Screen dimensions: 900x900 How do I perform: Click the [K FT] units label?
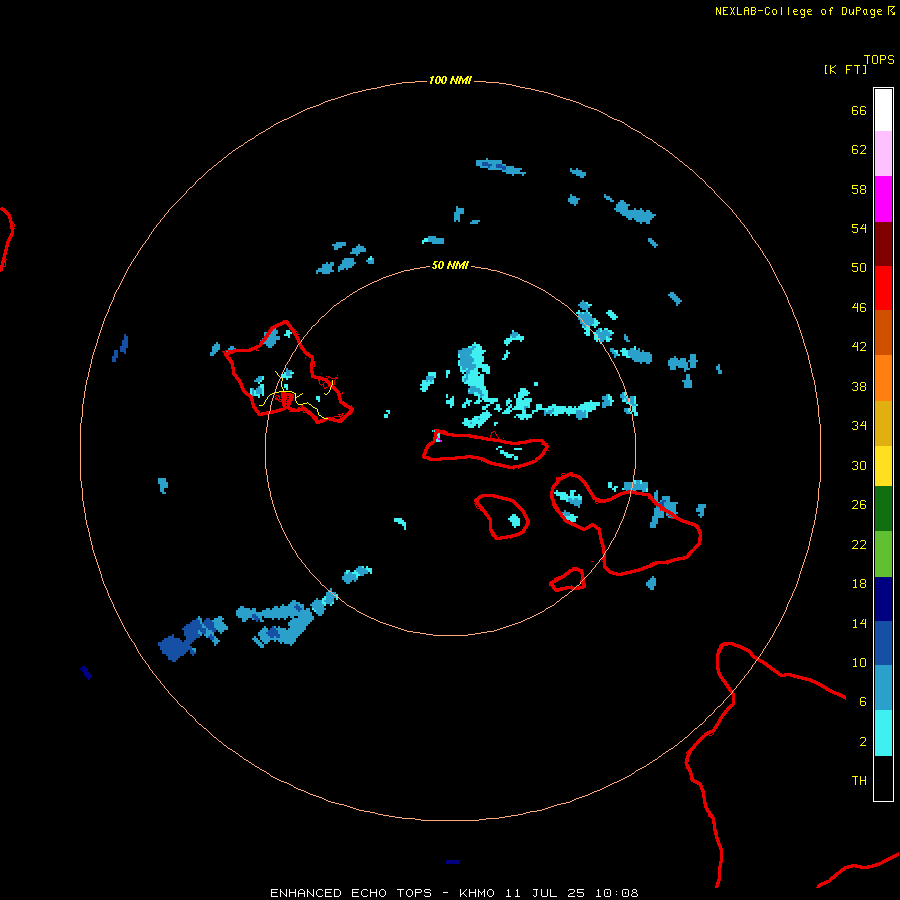click(845, 69)
